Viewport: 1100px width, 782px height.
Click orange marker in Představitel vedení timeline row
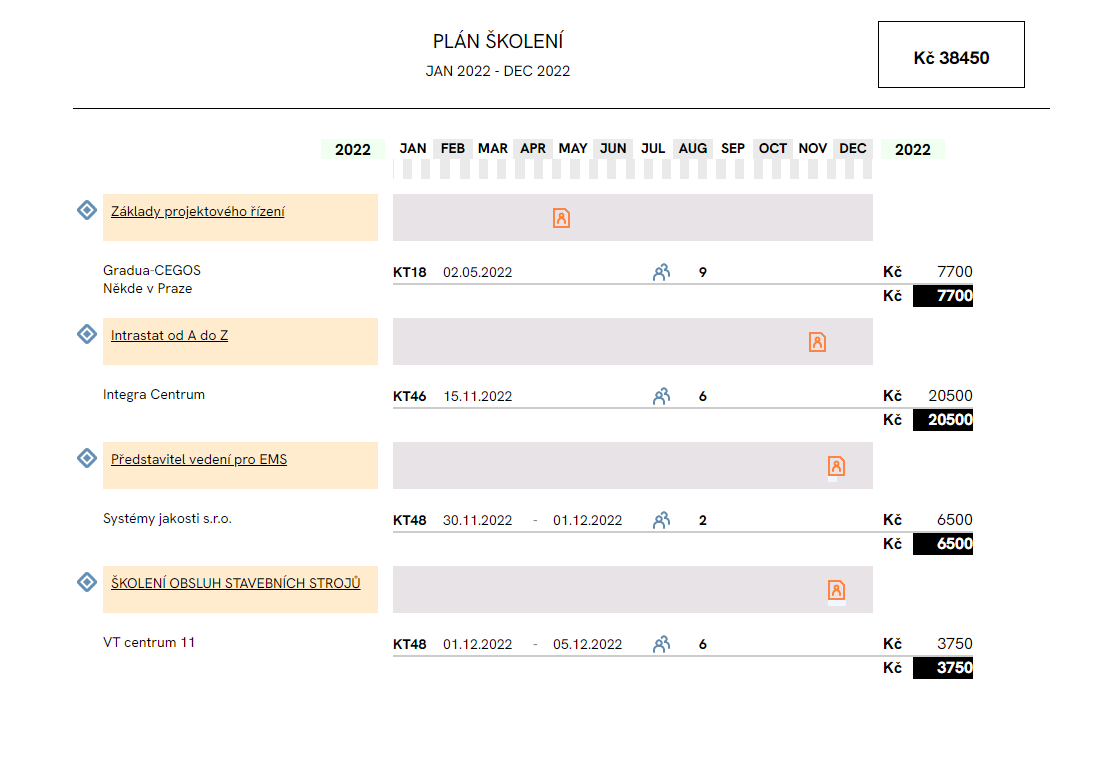coord(836,466)
